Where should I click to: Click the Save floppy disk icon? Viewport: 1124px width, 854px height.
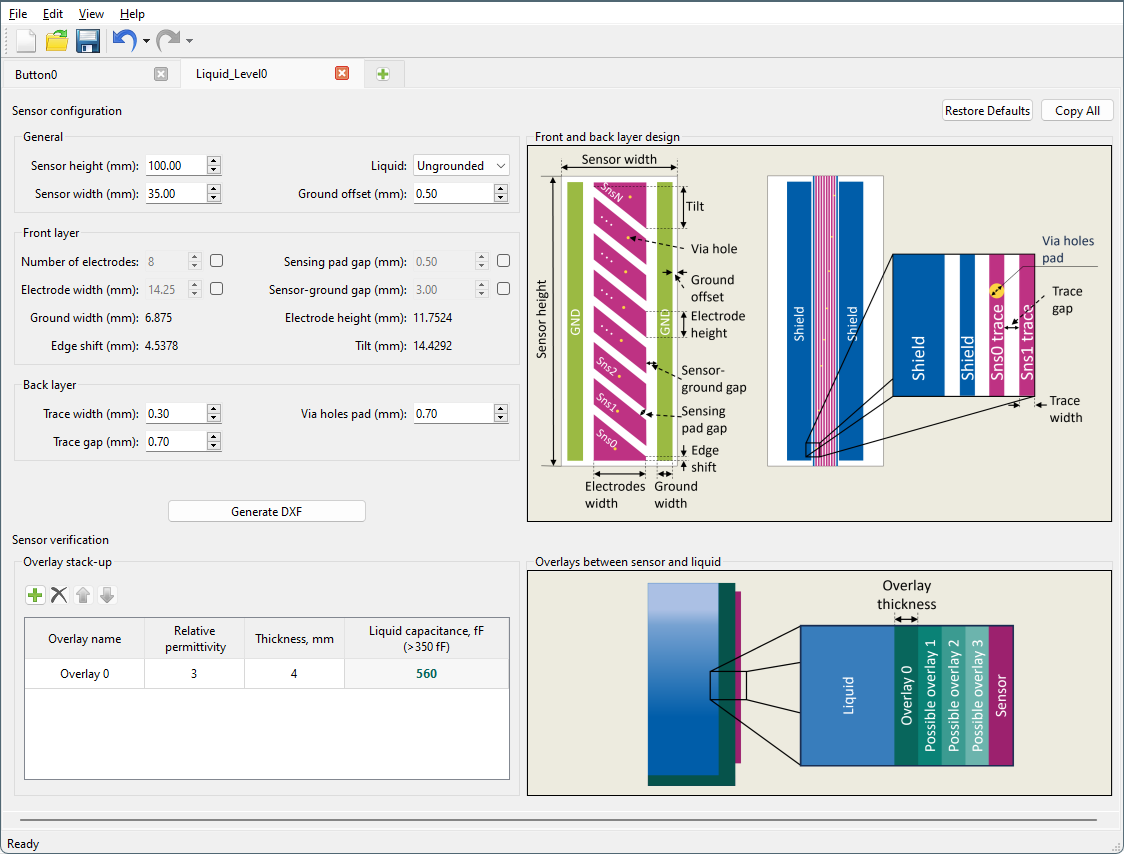(x=88, y=41)
